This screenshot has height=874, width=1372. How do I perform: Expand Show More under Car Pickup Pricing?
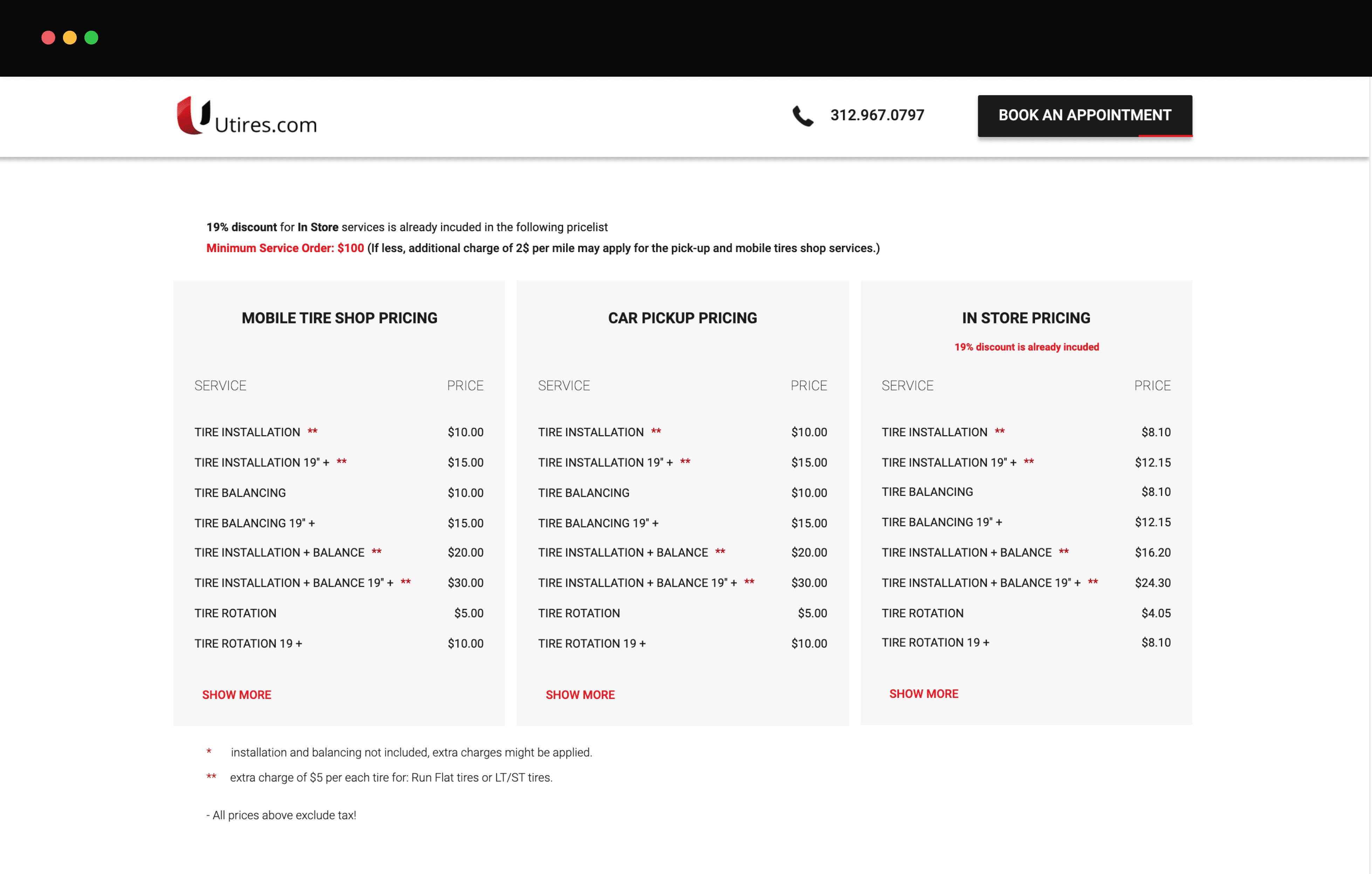click(579, 695)
